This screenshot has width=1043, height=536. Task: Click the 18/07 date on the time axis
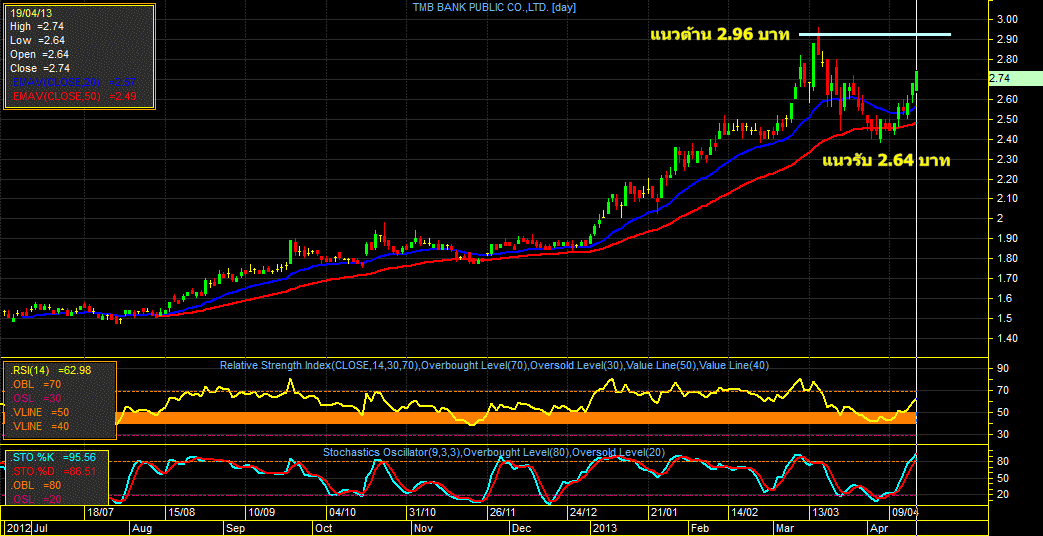100,513
